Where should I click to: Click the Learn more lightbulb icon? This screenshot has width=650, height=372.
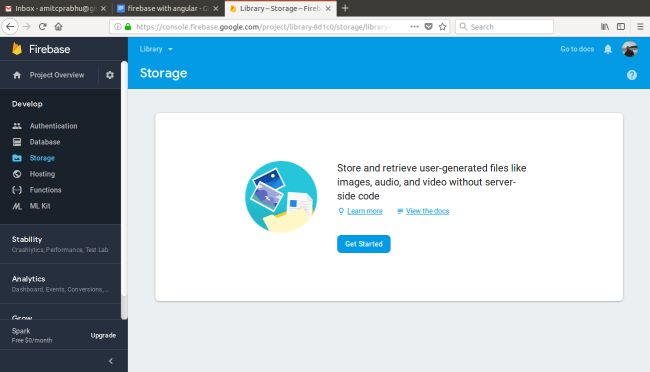341,211
